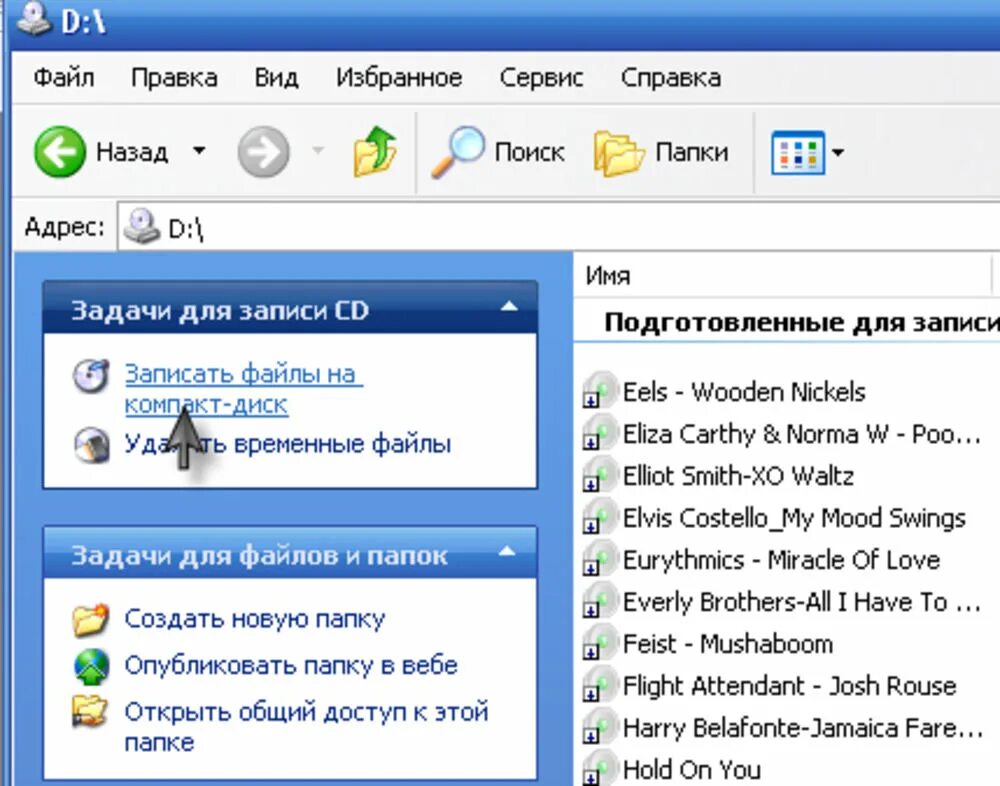Screen dimensions: 1000x786
Task: Open the Правка menu
Action: pos(174,78)
